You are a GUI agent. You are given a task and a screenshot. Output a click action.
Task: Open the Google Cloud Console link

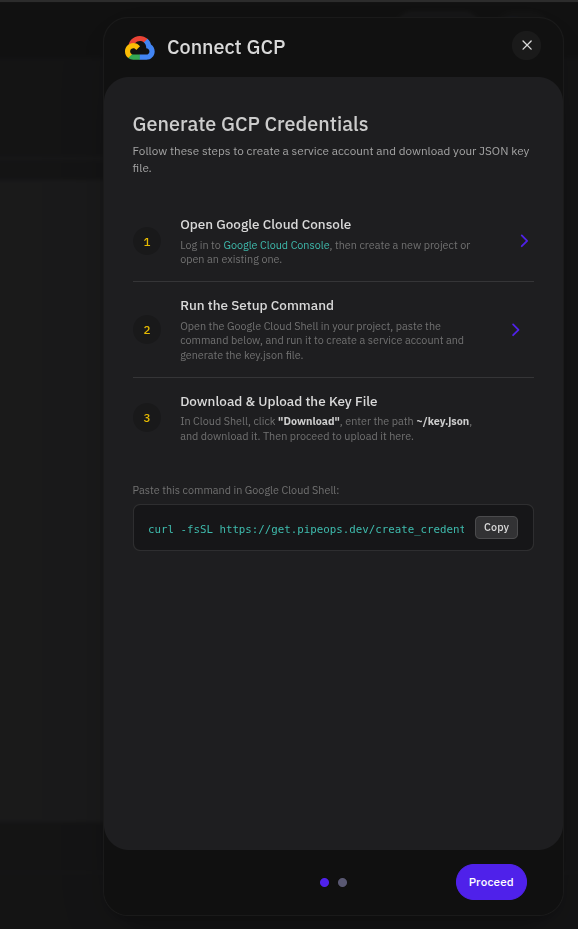[x=276, y=245]
